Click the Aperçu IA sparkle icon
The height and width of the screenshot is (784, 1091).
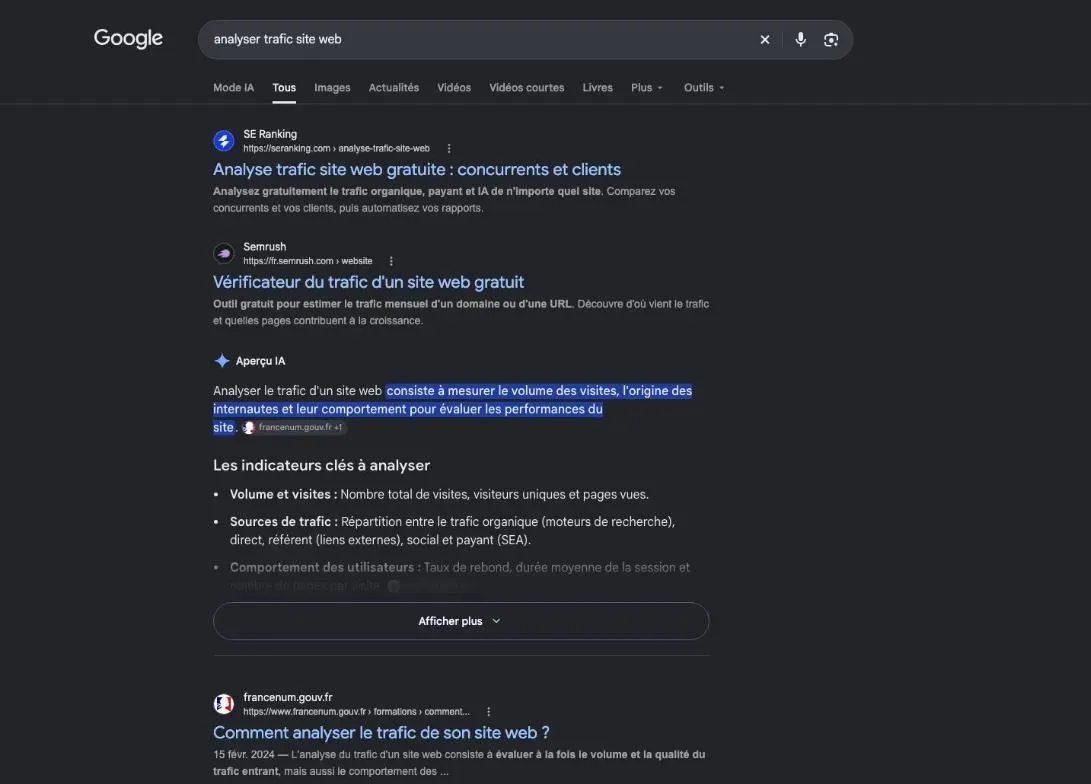pyautogui.click(x=221, y=361)
